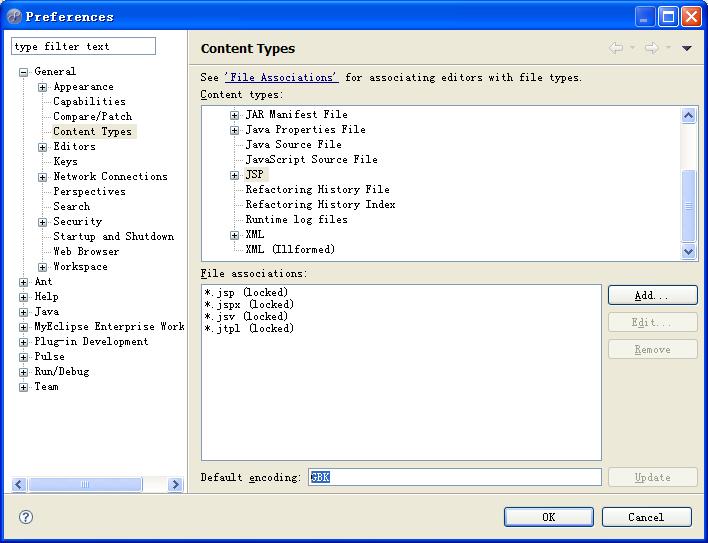This screenshot has width=708, height=543.
Task: Select XML (Illformed) content type
Action: pos(290,249)
